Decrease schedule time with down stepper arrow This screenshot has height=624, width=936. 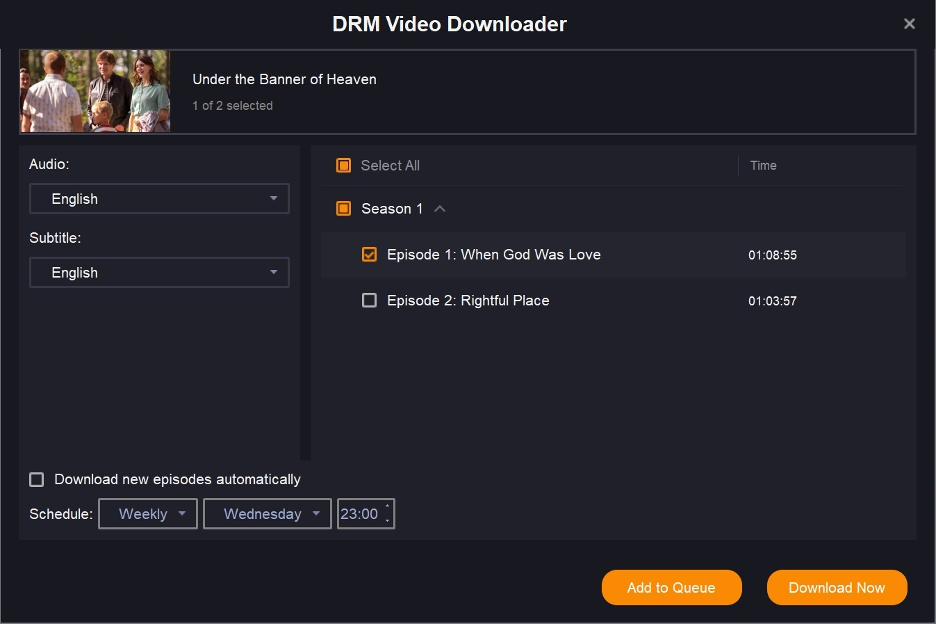point(387,521)
